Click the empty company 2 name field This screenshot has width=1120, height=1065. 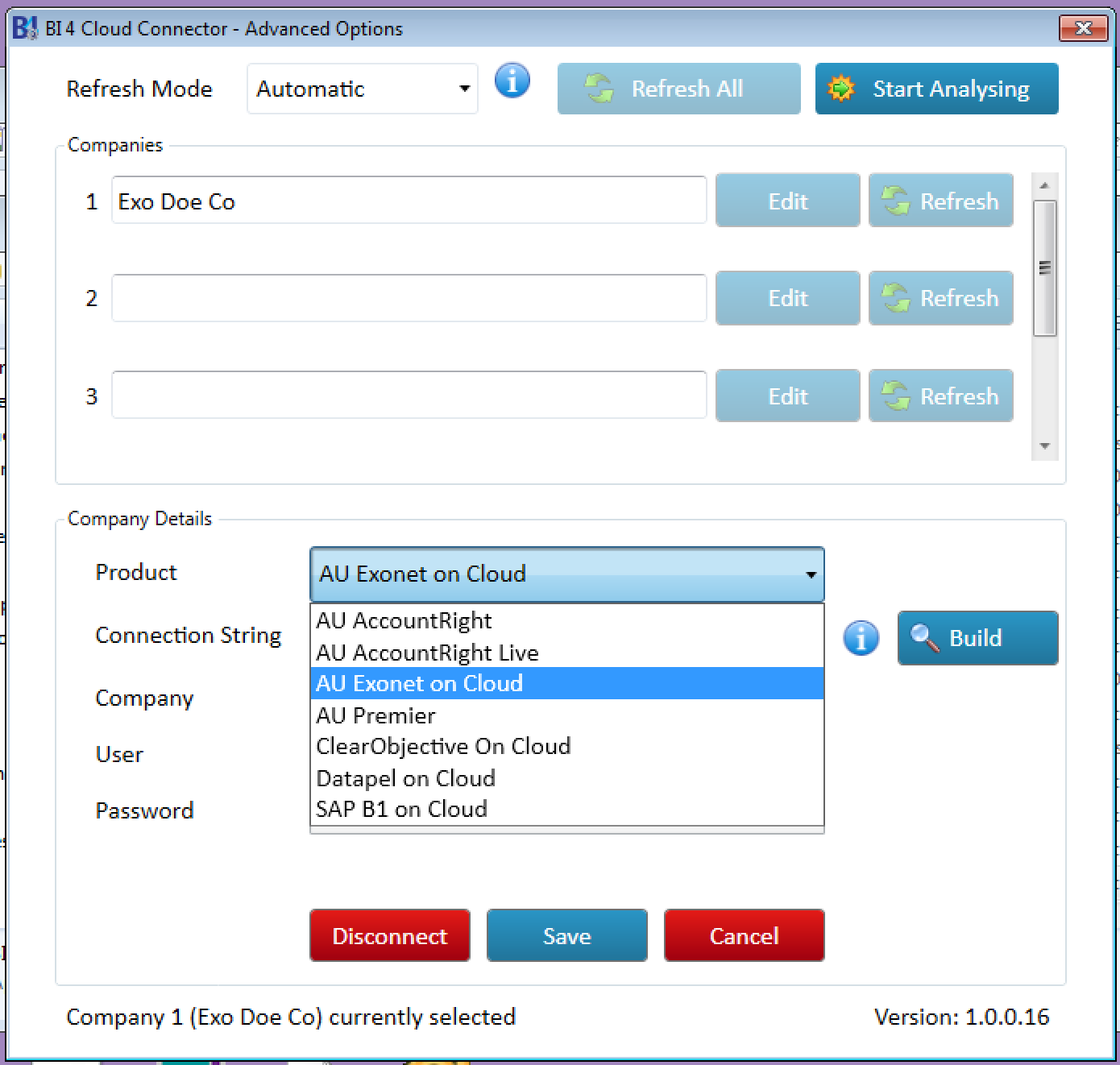tap(409, 298)
